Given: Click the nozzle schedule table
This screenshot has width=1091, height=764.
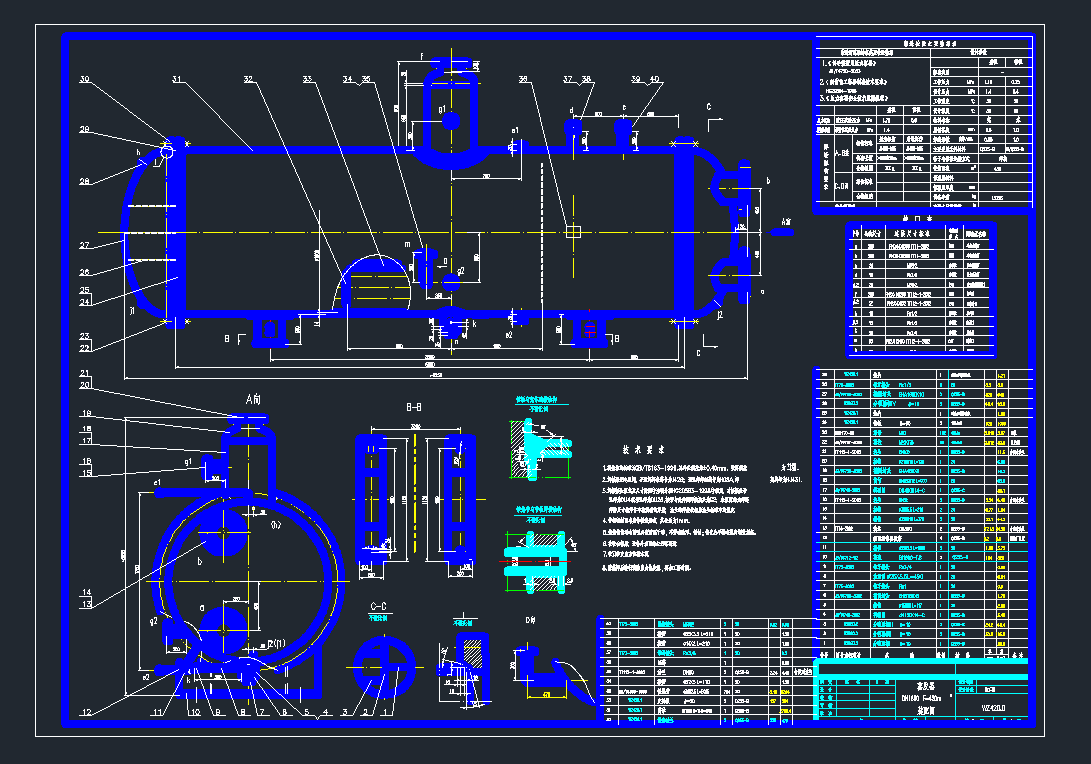Looking at the screenshot, I should pyautogui.click(x=921, y=289).
